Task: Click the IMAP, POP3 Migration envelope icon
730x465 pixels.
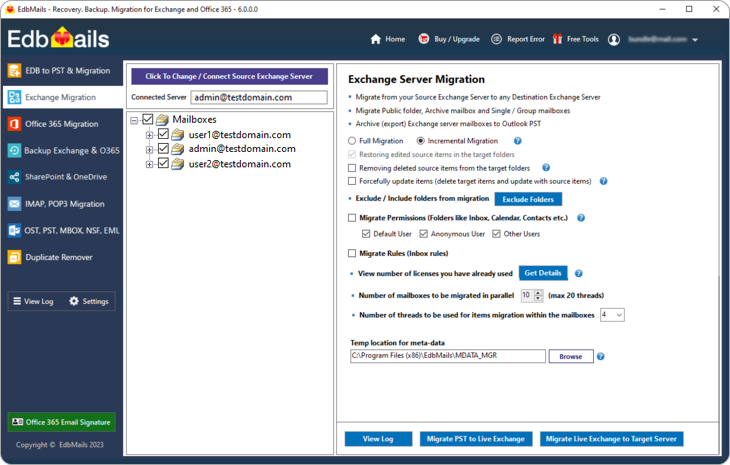Action: [14, 204]
